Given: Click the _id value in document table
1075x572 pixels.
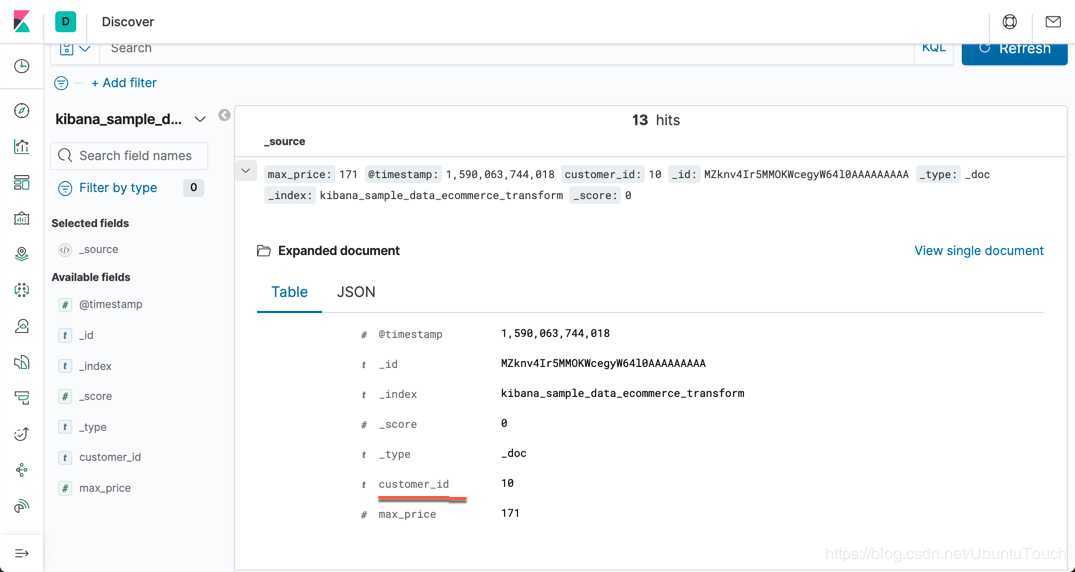Looking at the screenshot, I should point(603,364).
